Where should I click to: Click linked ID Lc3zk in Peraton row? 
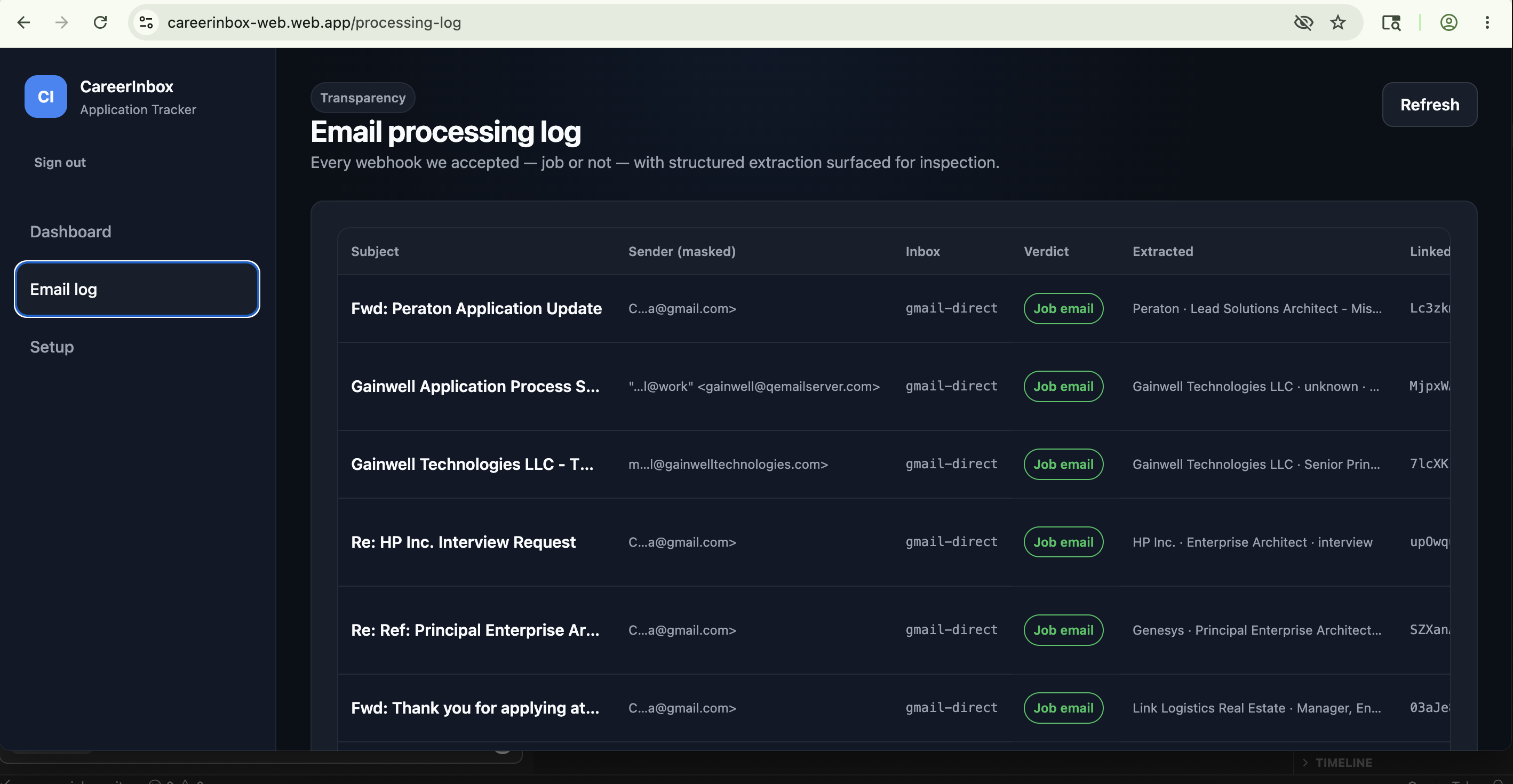[x=1430, y=308]
